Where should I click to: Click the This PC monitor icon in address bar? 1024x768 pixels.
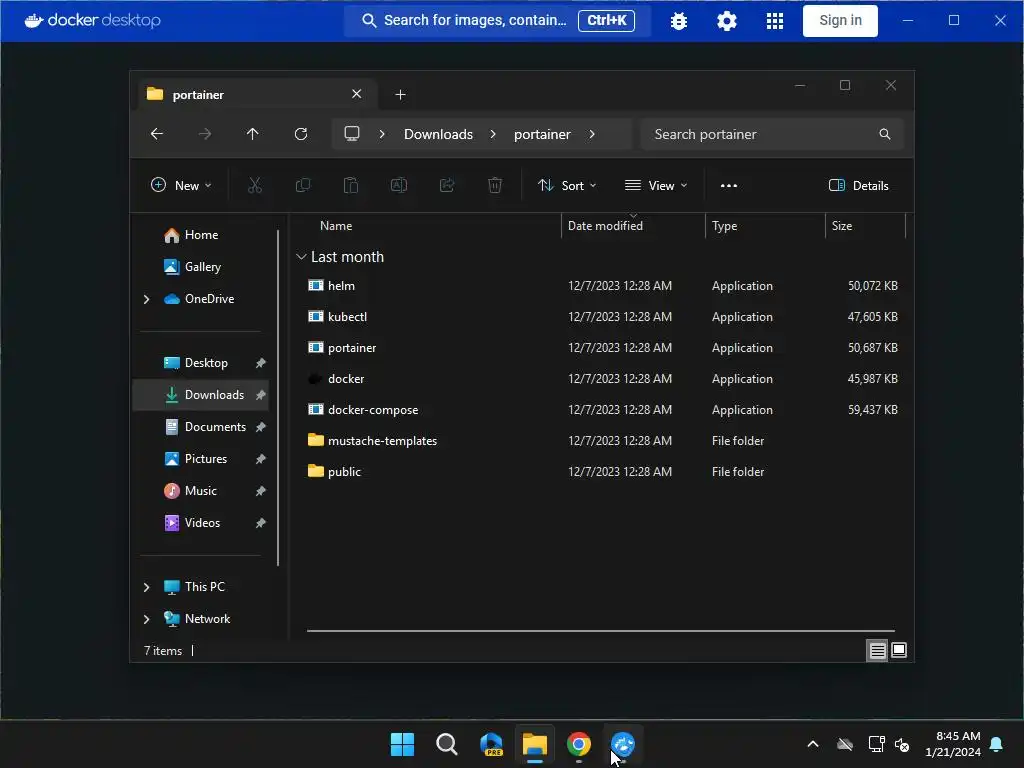click(x=352, y=134)
